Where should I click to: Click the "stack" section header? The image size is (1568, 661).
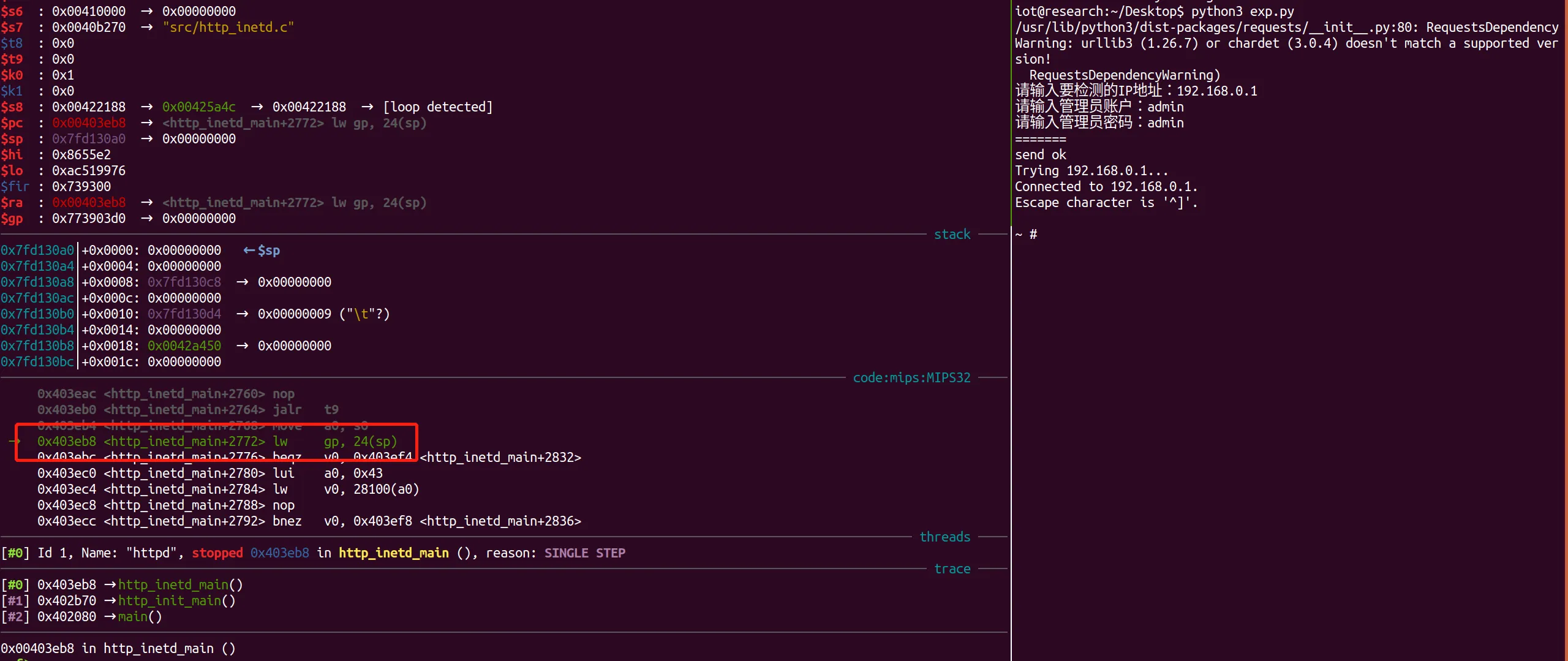pos(952,235)
